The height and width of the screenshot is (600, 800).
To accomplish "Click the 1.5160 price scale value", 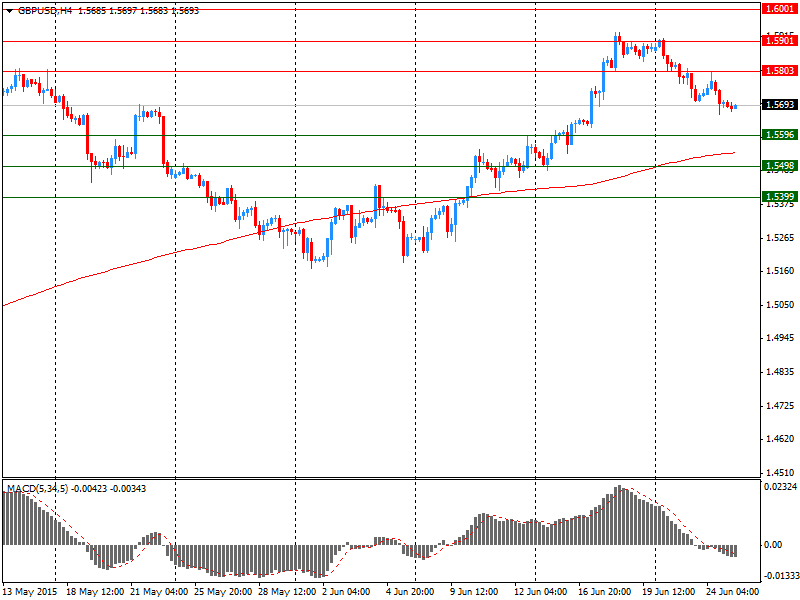I will 781,271.
